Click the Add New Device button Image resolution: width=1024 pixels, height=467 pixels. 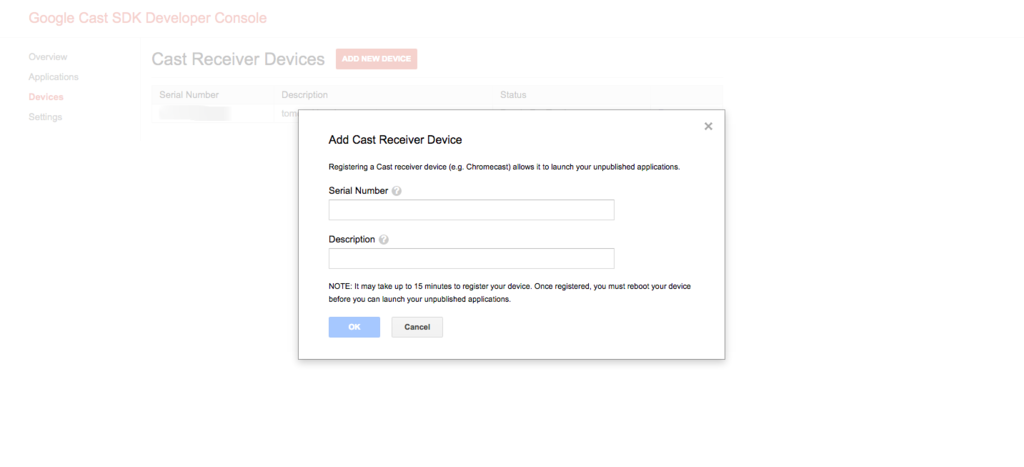376,59
